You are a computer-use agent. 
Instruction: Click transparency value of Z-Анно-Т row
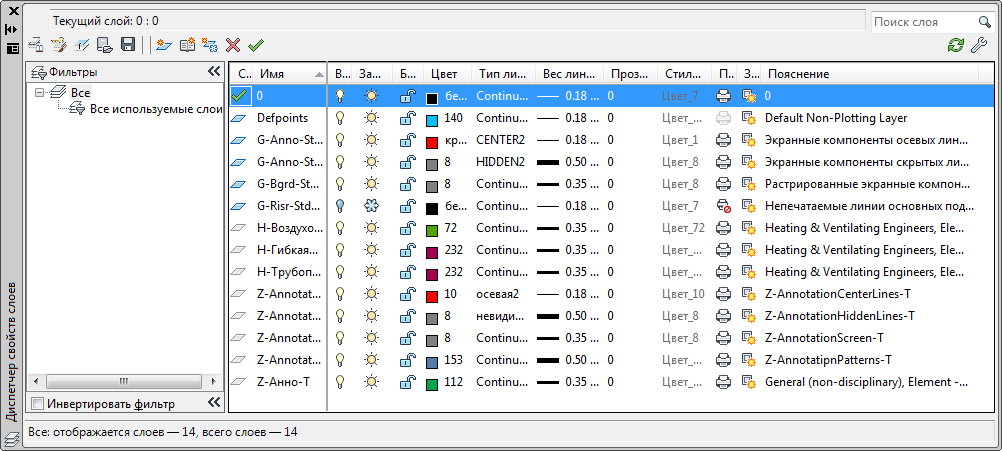[x=611, y=382]
